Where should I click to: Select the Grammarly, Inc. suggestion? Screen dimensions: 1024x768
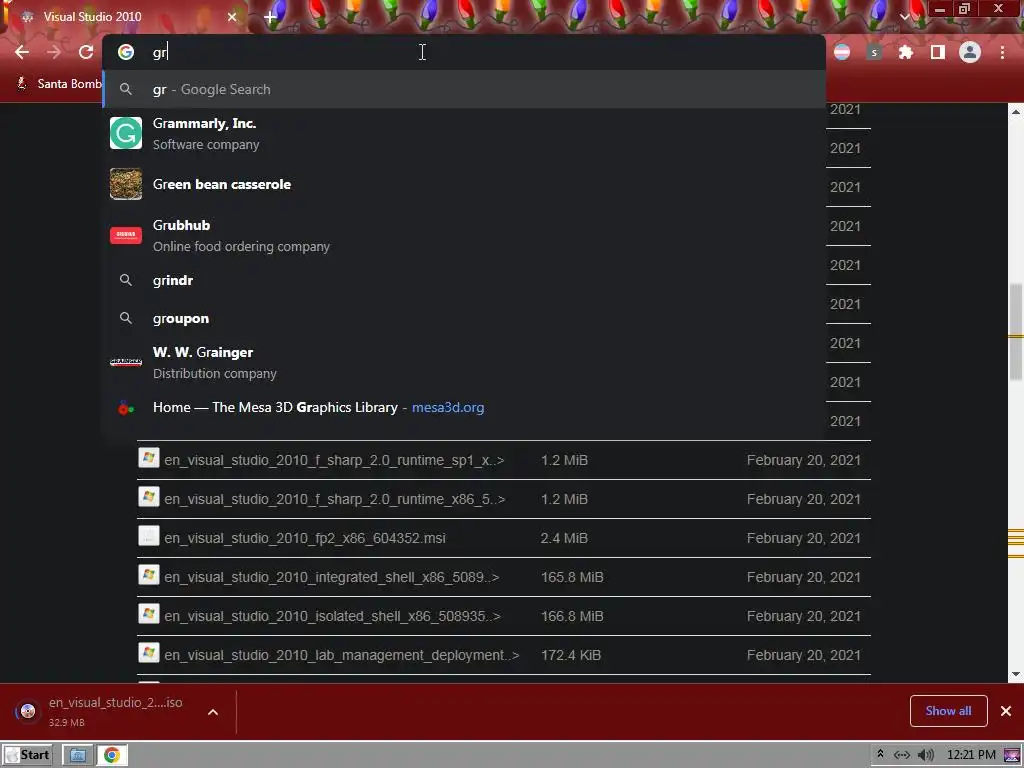pos(464,133)
